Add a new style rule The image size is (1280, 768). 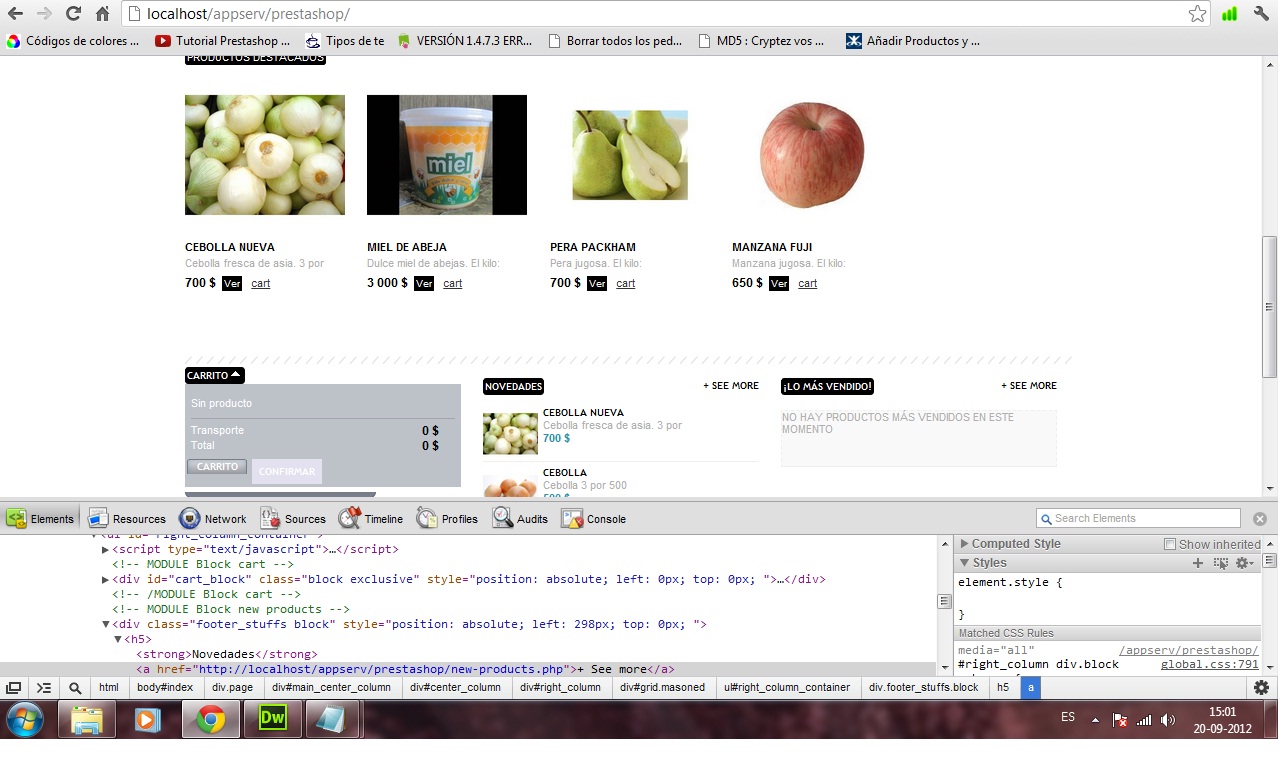click(1197, 563)
